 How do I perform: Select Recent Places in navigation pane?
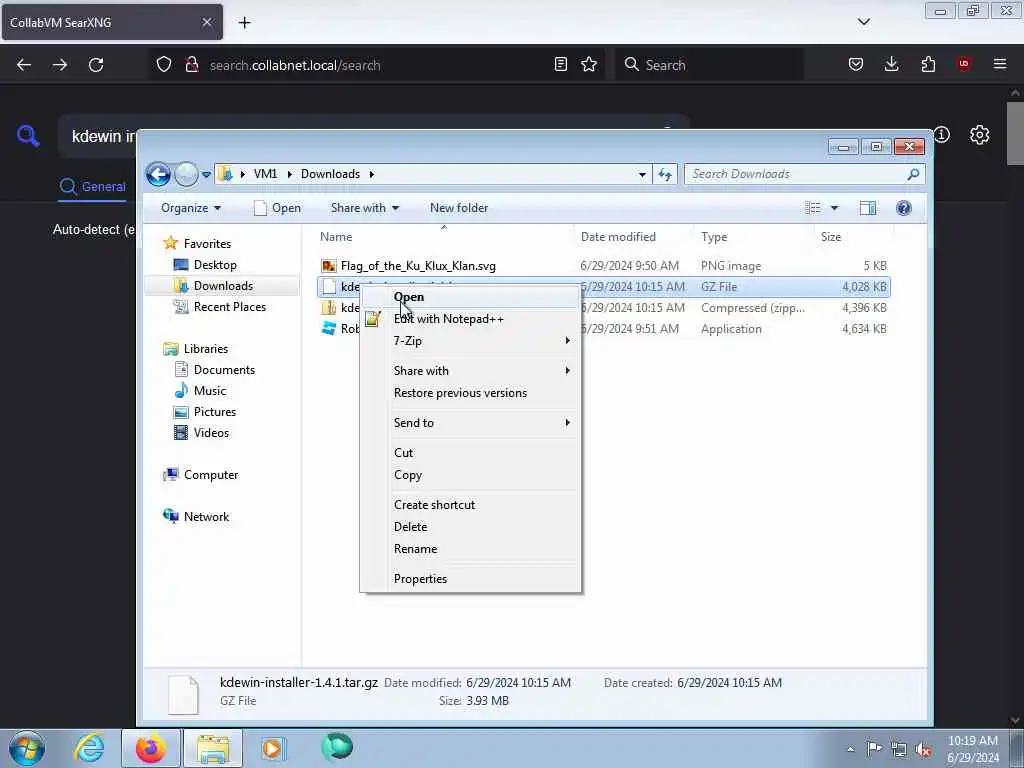click(229, 306)
